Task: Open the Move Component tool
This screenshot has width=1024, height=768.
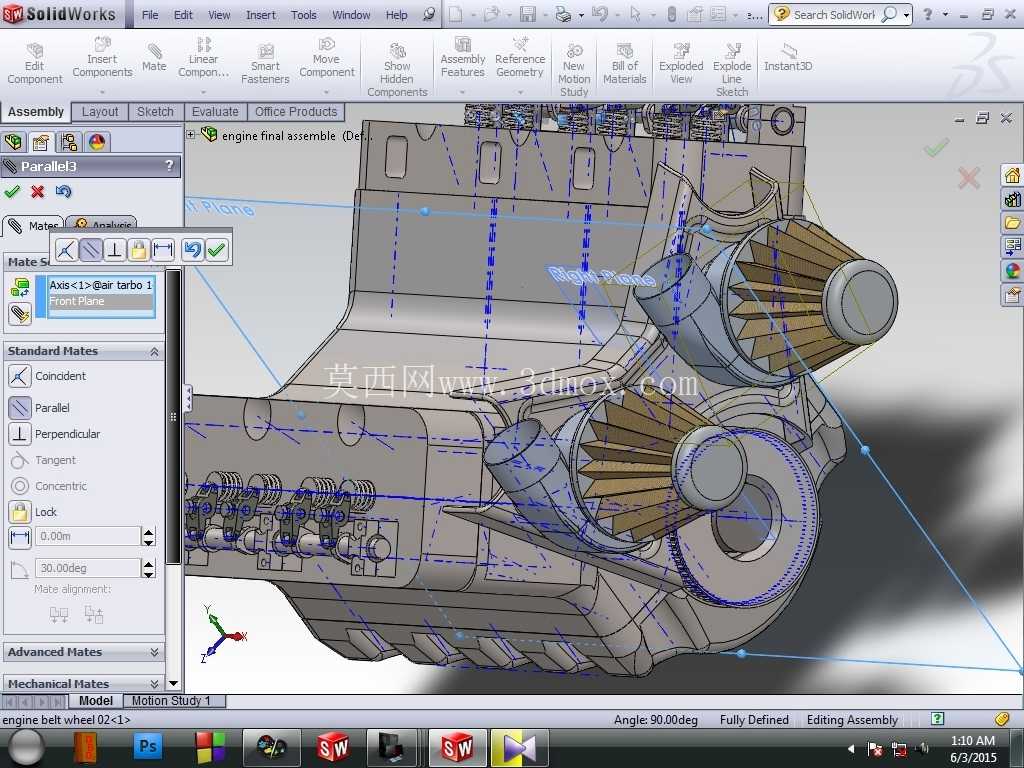Action: (327, 57)
